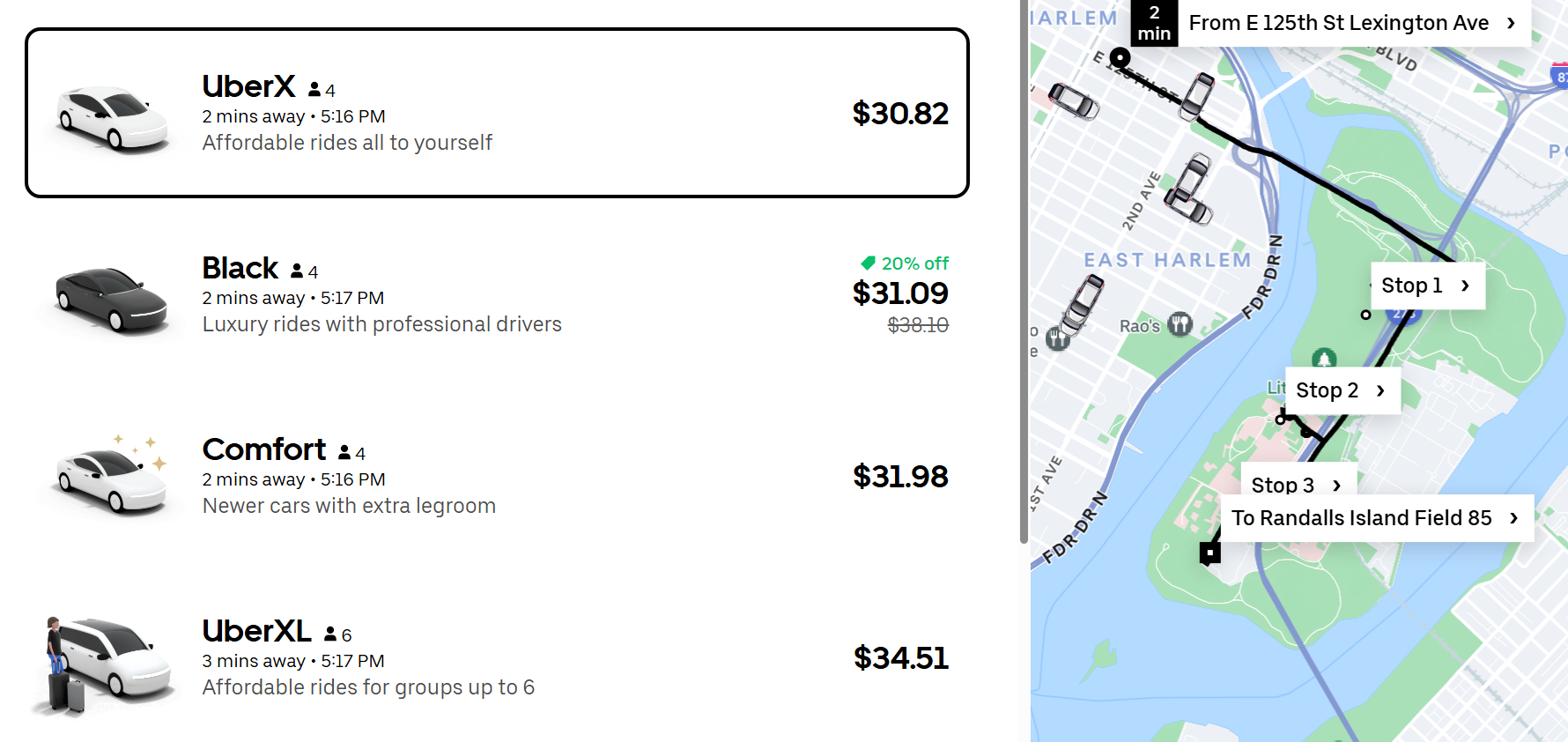Click the green park tree map marker
The width and height of the screenshot is (1568, 742).
tap(1324, 359)
